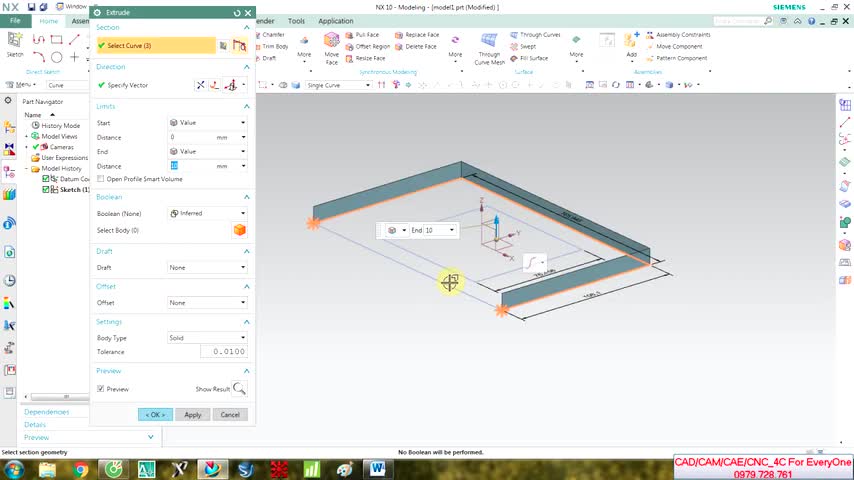
Task: Open the Through Curve Mesh tool
Action: pos(489,48)
